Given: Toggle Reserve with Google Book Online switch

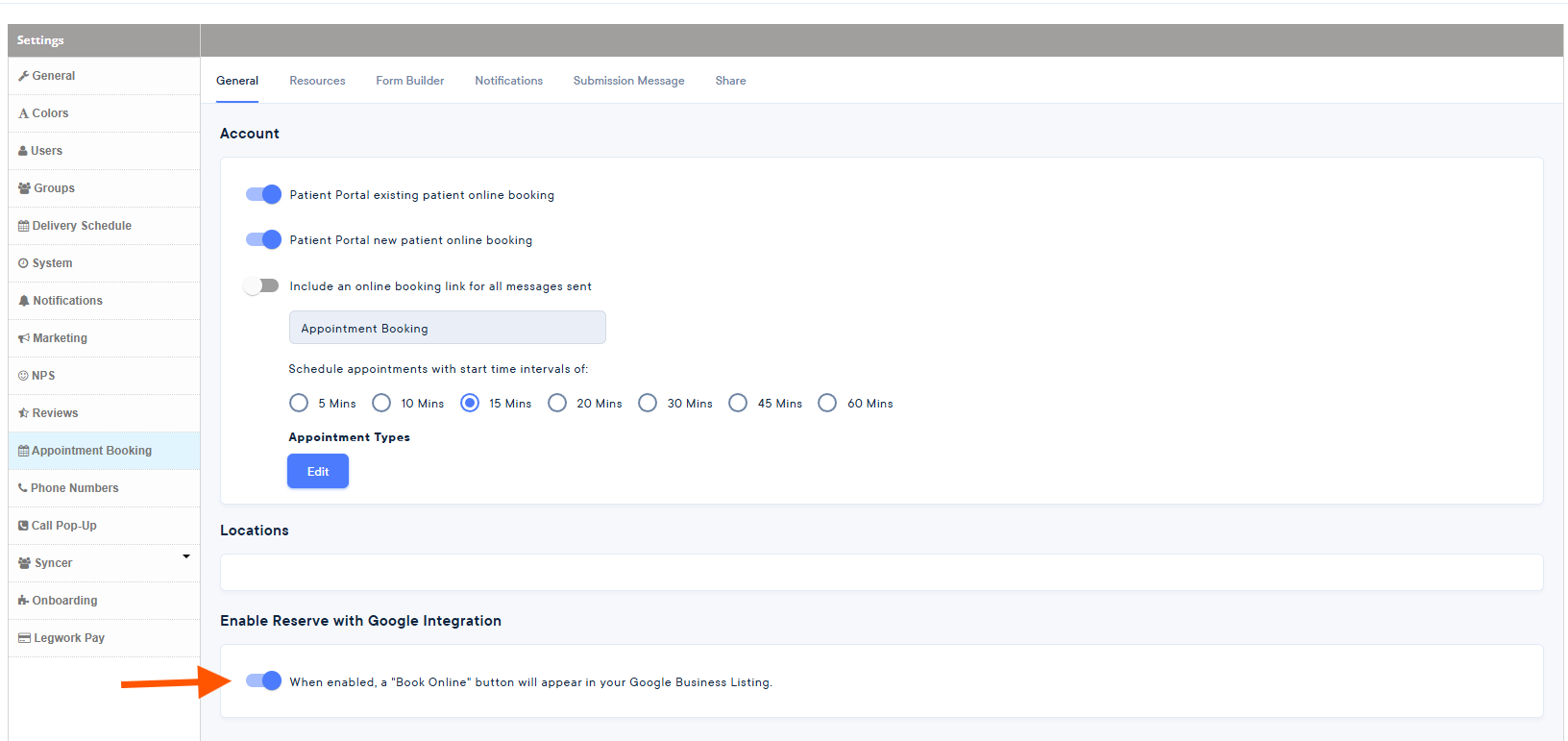Looking at the screenshot, I should tap(263, 680).
